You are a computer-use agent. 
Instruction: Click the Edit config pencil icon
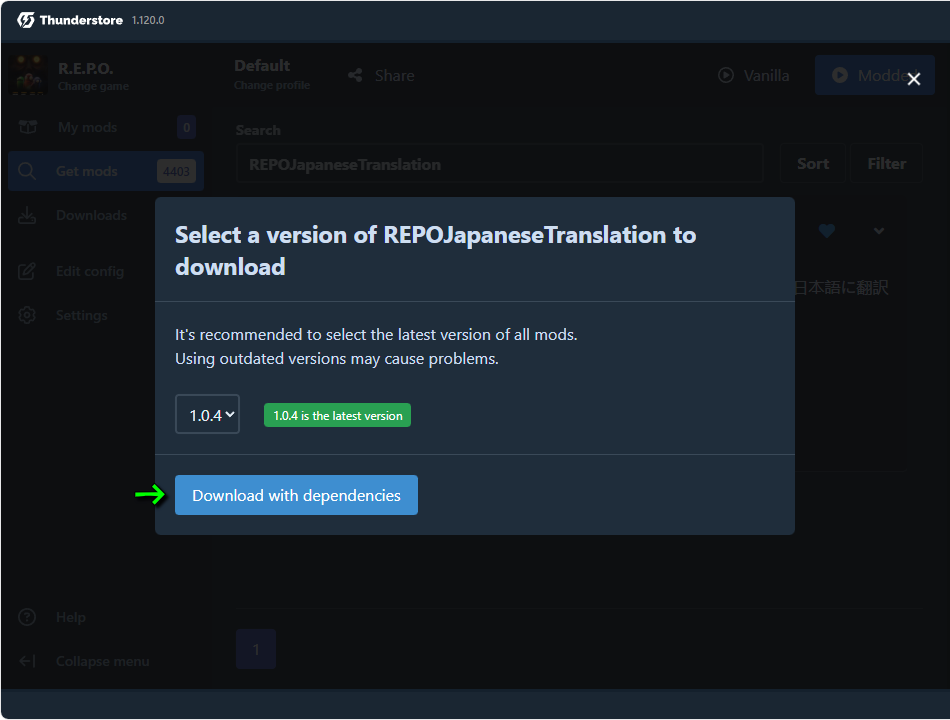click(x=27, y=272)
